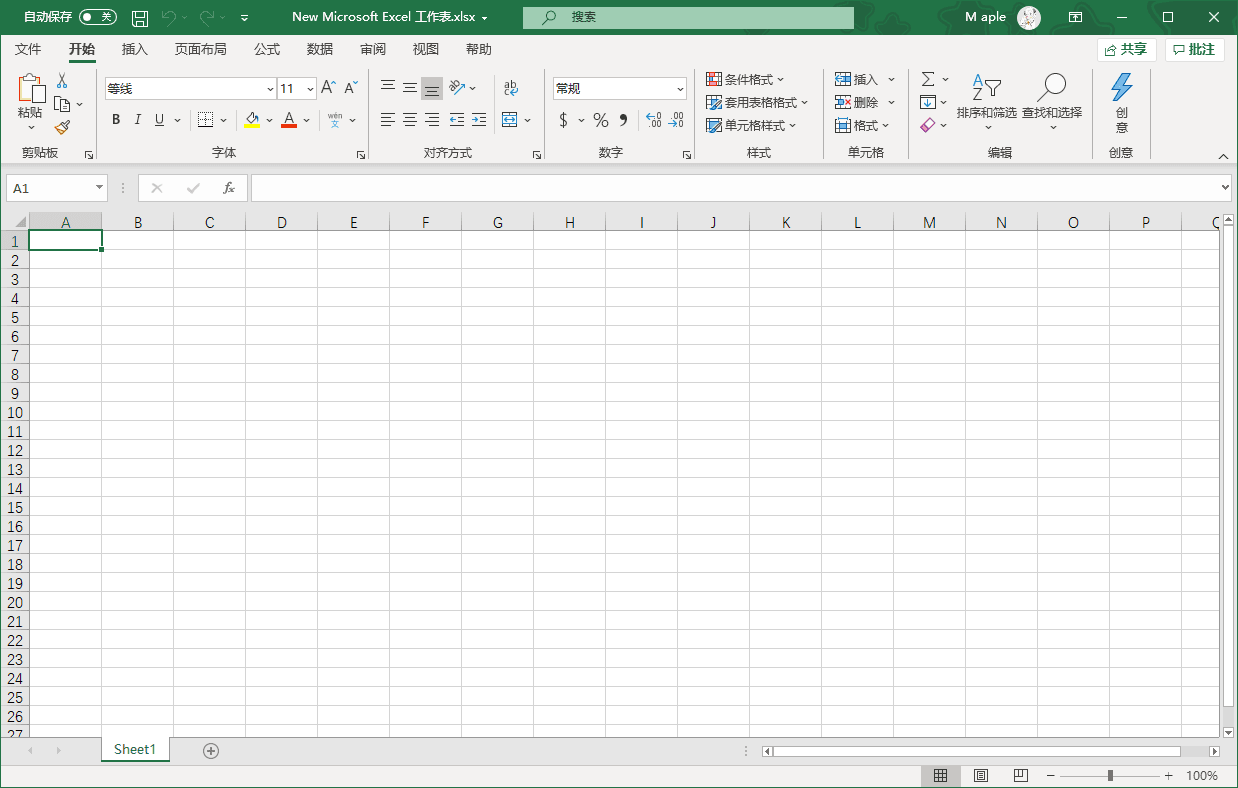Click the Cut scissors icon
The height and width of the screenshot is (788, 1238).
point(62,81)
